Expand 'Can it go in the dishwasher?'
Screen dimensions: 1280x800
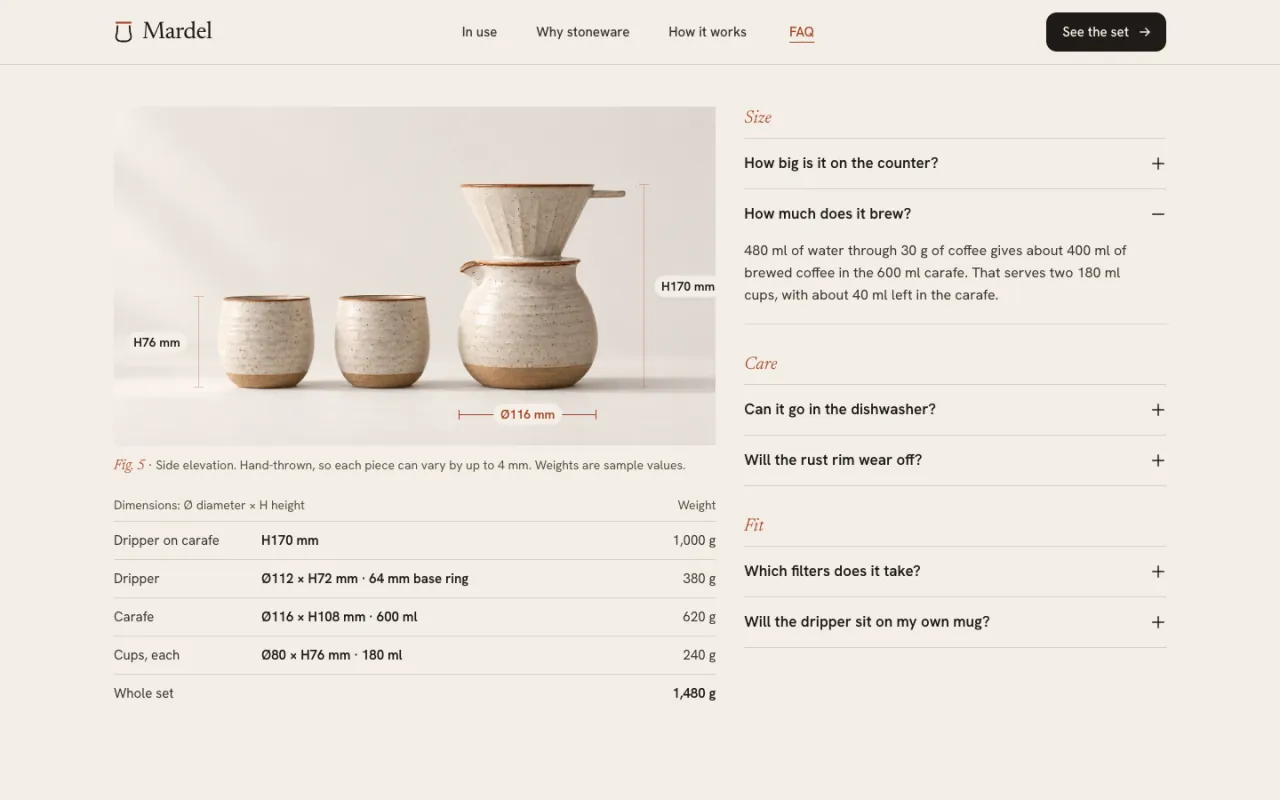click(x=955, y=410)
